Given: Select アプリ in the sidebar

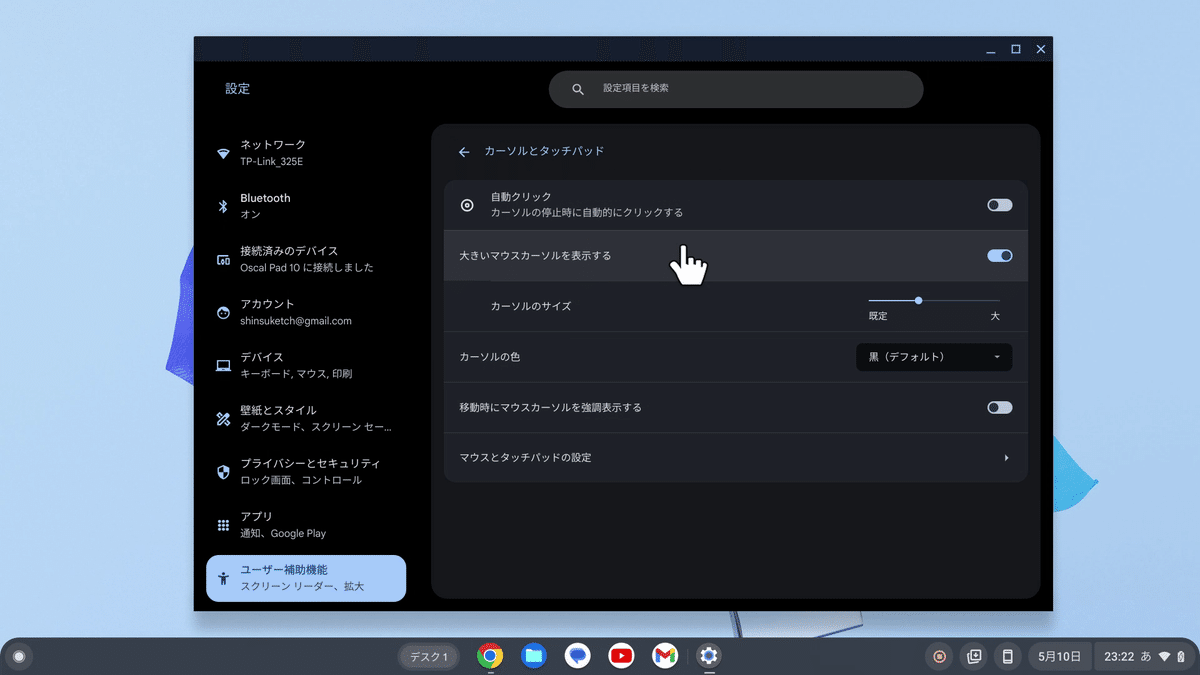Looking at the screenshot, I should [306, 524].
